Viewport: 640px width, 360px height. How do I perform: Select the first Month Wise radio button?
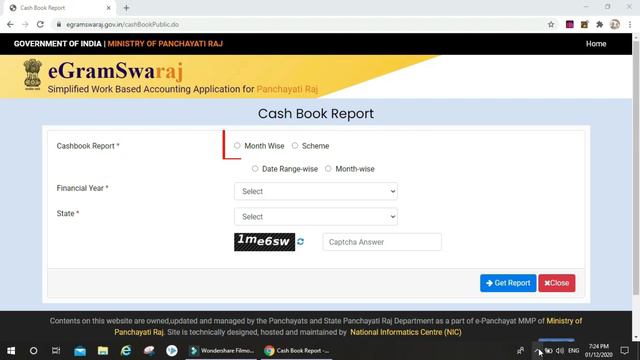pyautogui.click(x=237, y=146)
